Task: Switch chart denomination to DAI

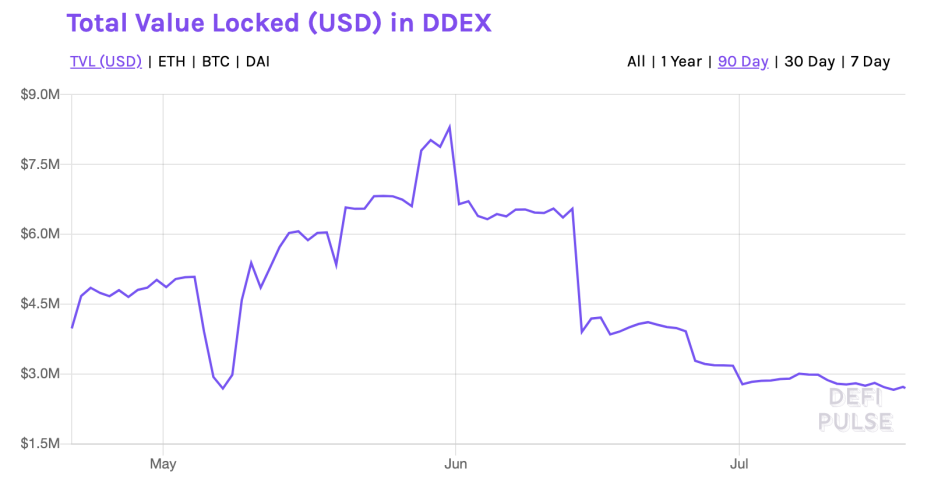Action: click(257, 62)
